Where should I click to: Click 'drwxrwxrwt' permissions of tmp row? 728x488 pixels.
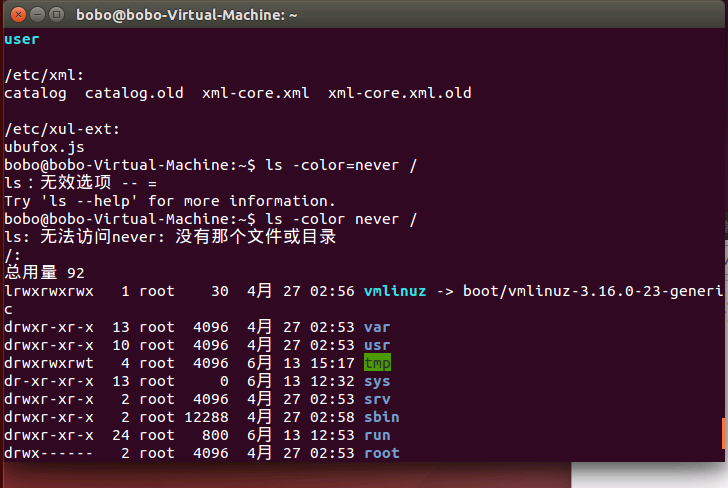point(49,363)
